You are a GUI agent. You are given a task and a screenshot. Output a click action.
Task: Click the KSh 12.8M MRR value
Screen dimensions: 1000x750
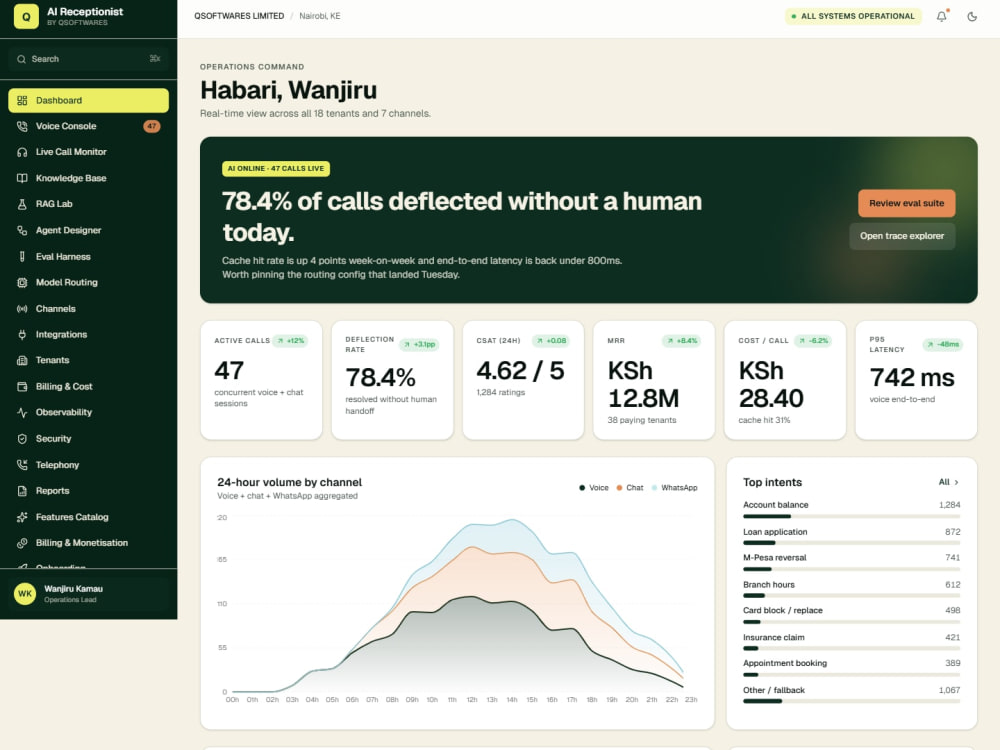[x=643, y=385]
